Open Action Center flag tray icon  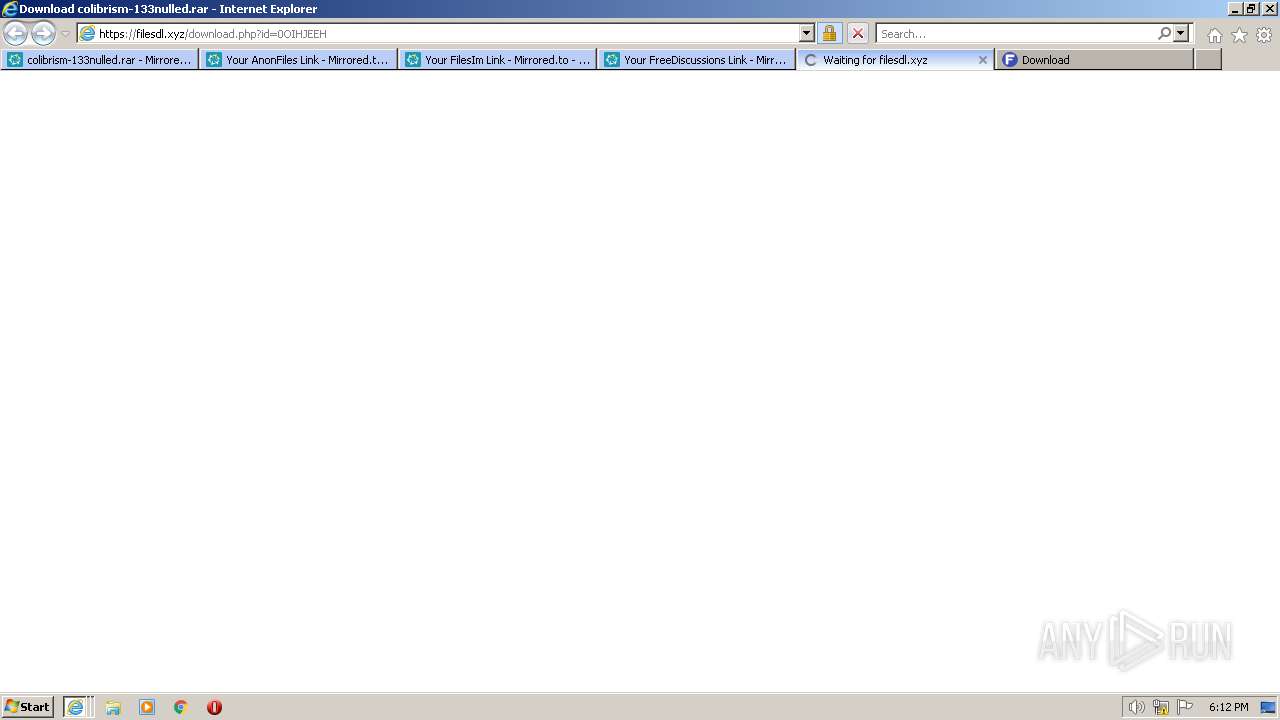coord(1185,707)
